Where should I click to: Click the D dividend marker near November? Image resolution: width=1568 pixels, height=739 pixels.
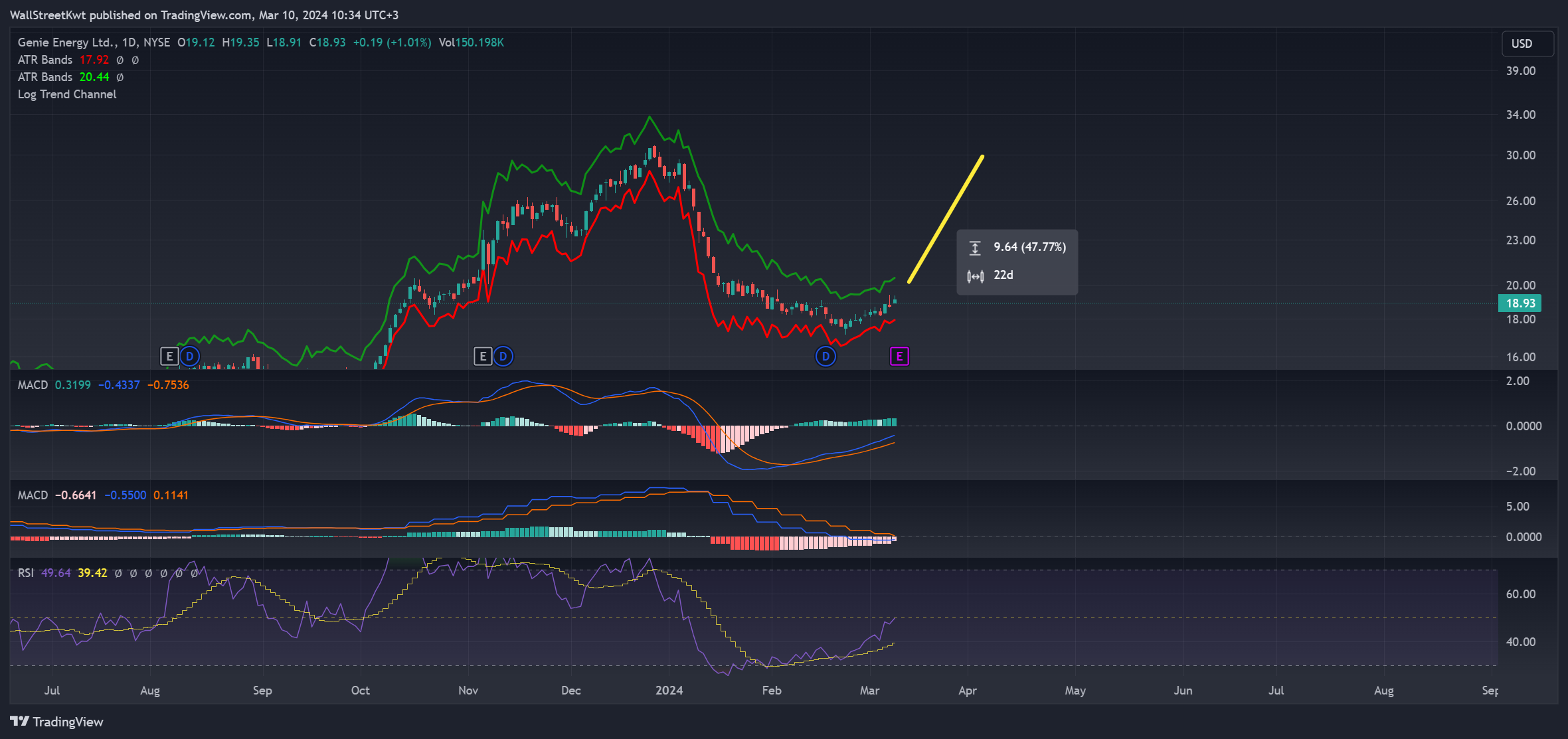tap(503, 357)
